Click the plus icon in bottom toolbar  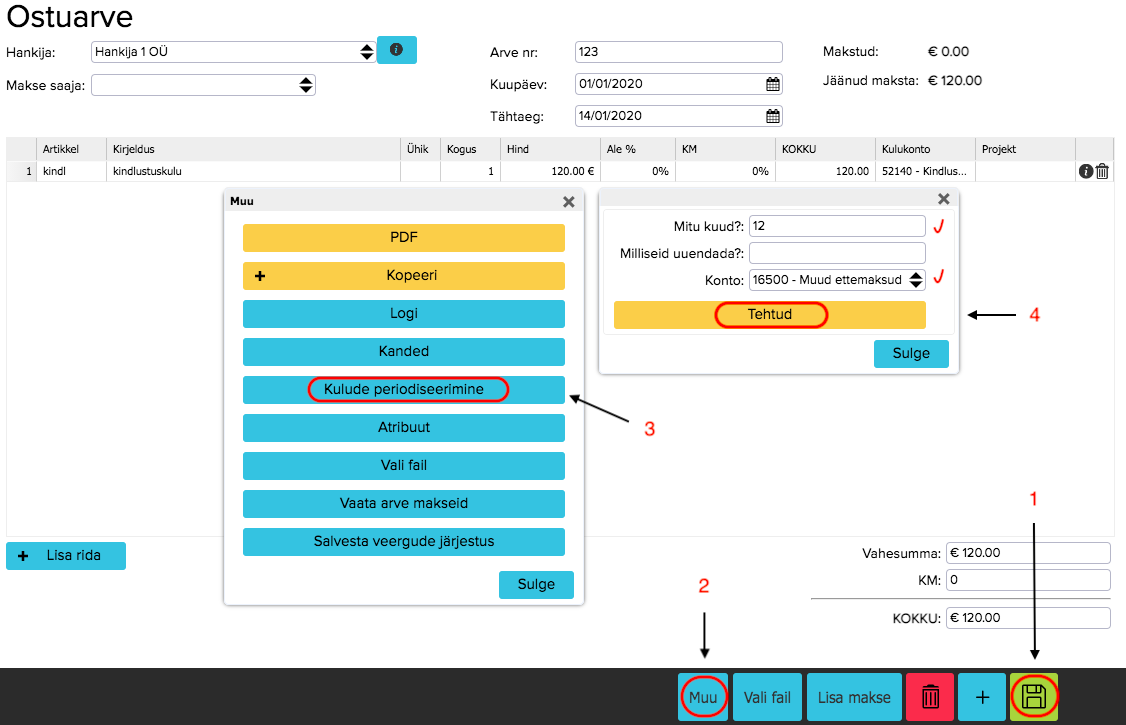point(982,697)
